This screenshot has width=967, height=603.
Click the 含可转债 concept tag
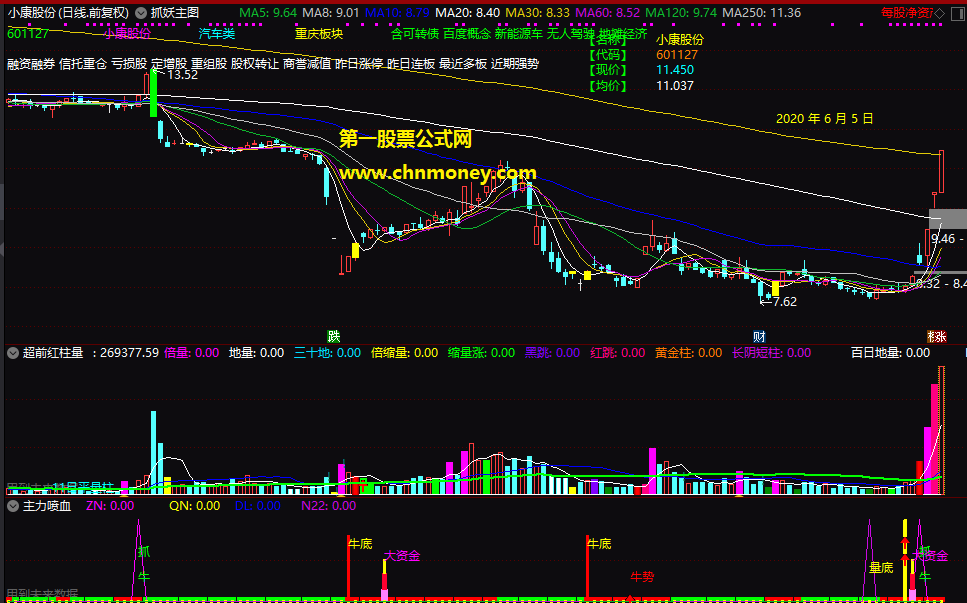tap(415, 34)
